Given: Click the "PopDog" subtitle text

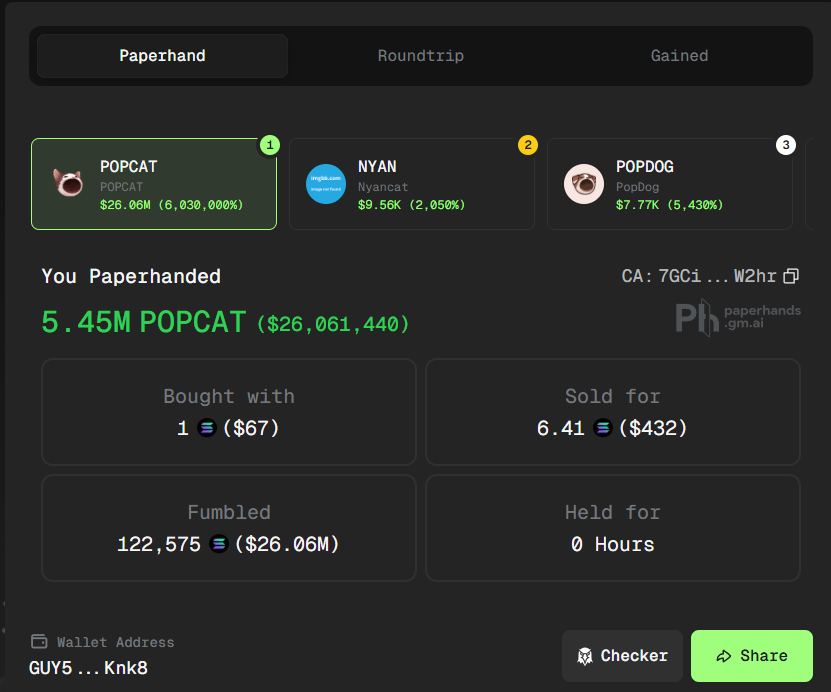Looking at the screenshot, I should [638, 187].
